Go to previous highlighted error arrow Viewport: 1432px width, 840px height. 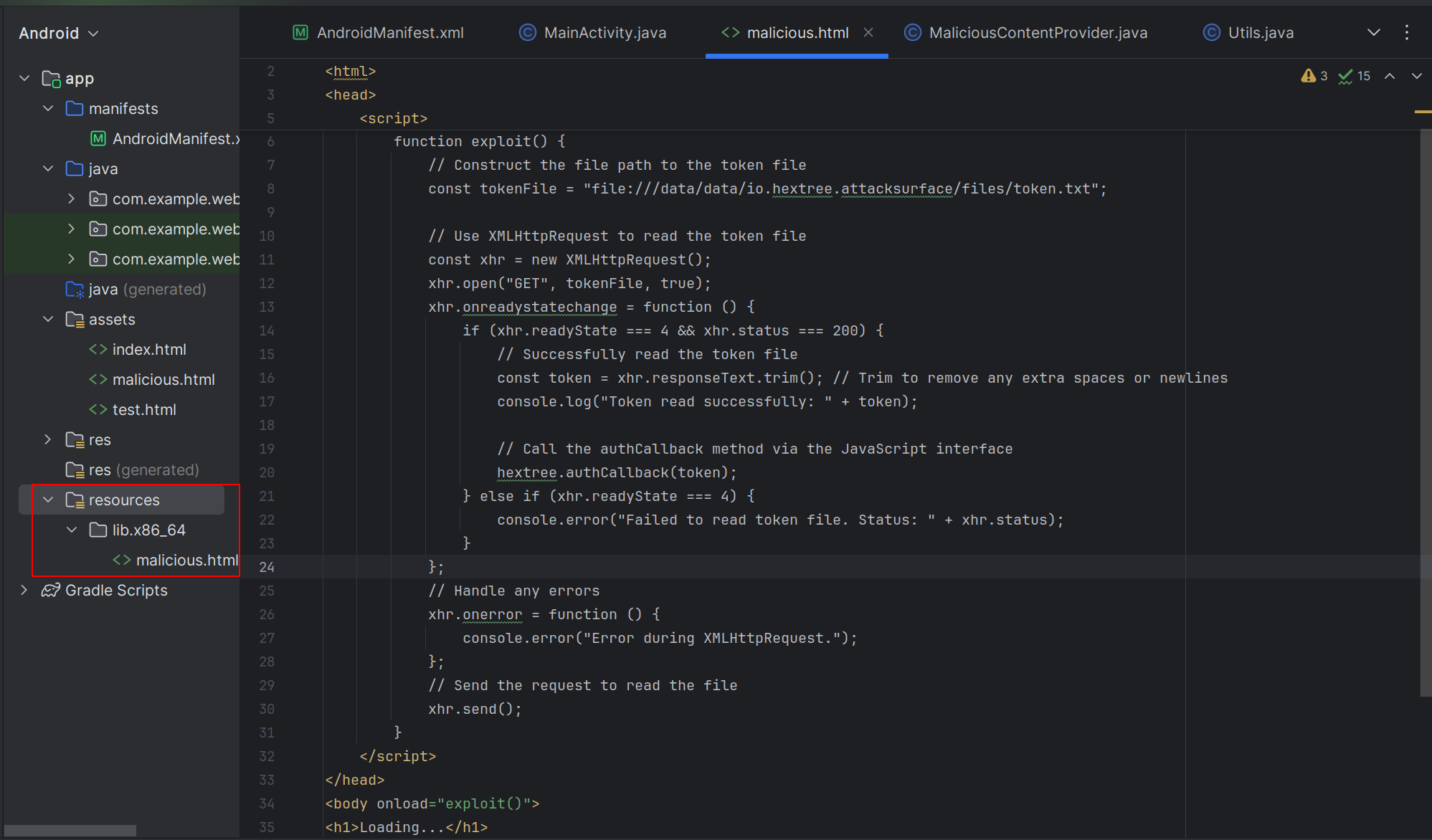coord(1390,76)
